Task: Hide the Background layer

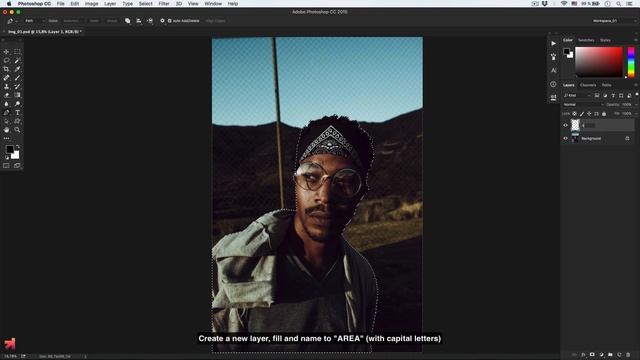Action: coord(565,138)
